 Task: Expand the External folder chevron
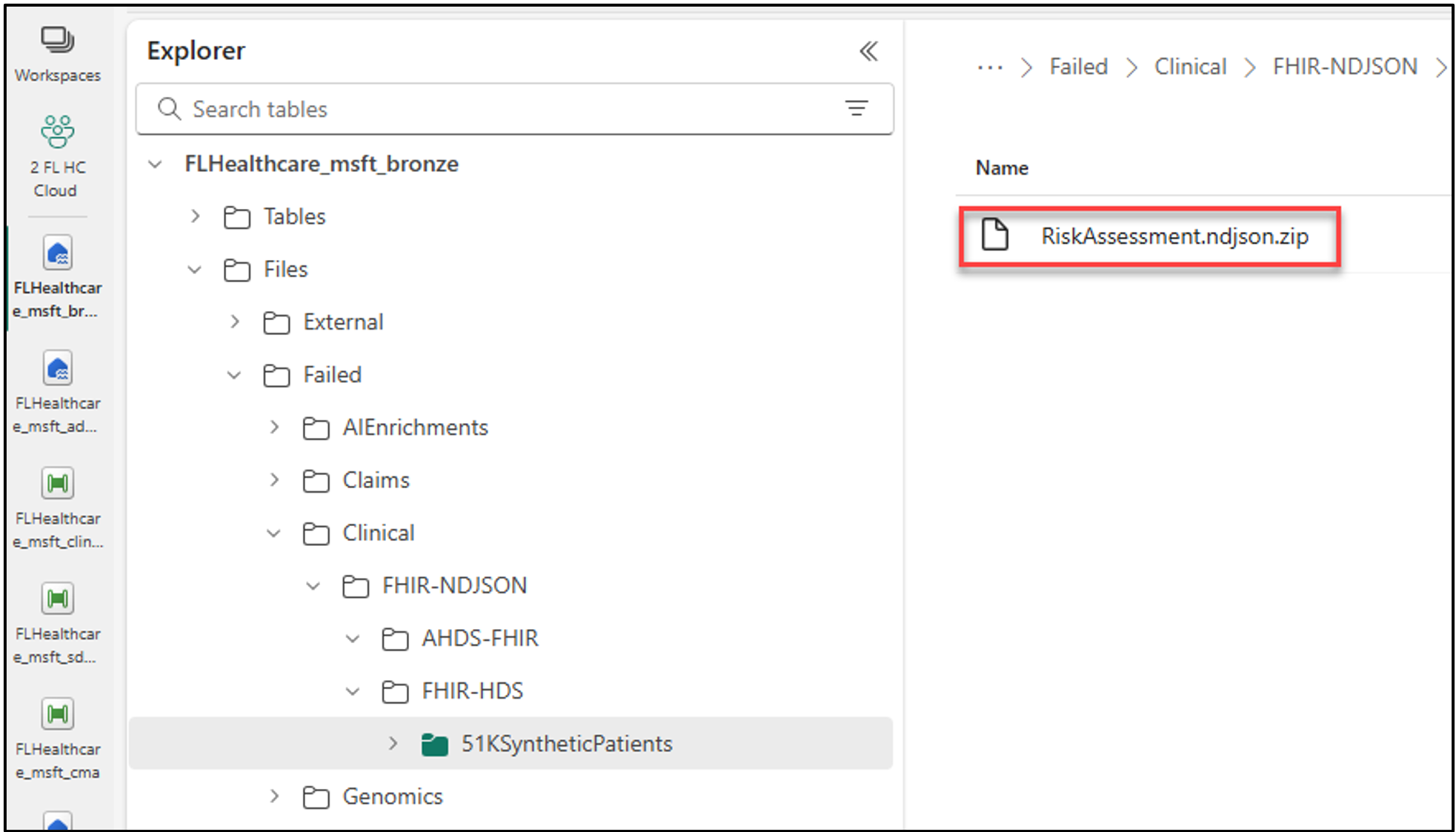pyautogui.click(x=235, y=322)
